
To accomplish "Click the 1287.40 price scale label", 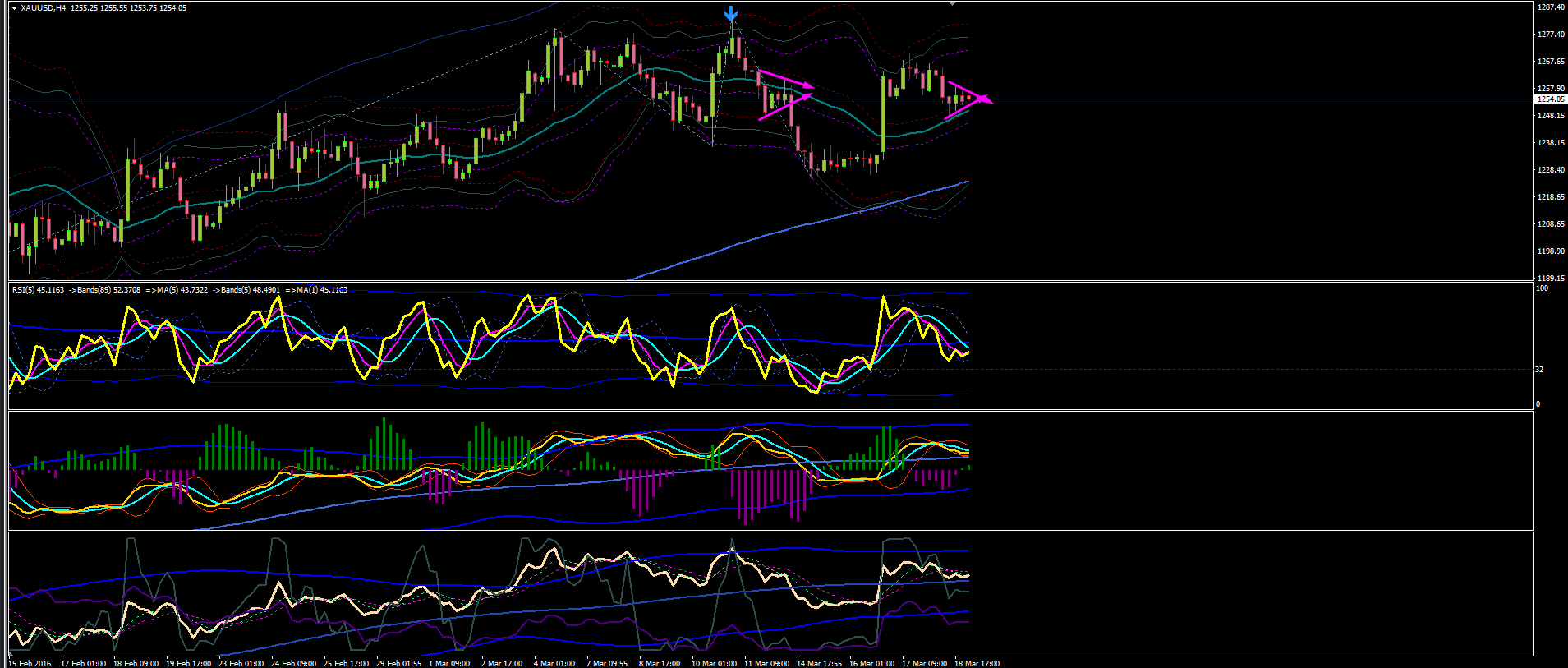I will [x=1551, y=7].
